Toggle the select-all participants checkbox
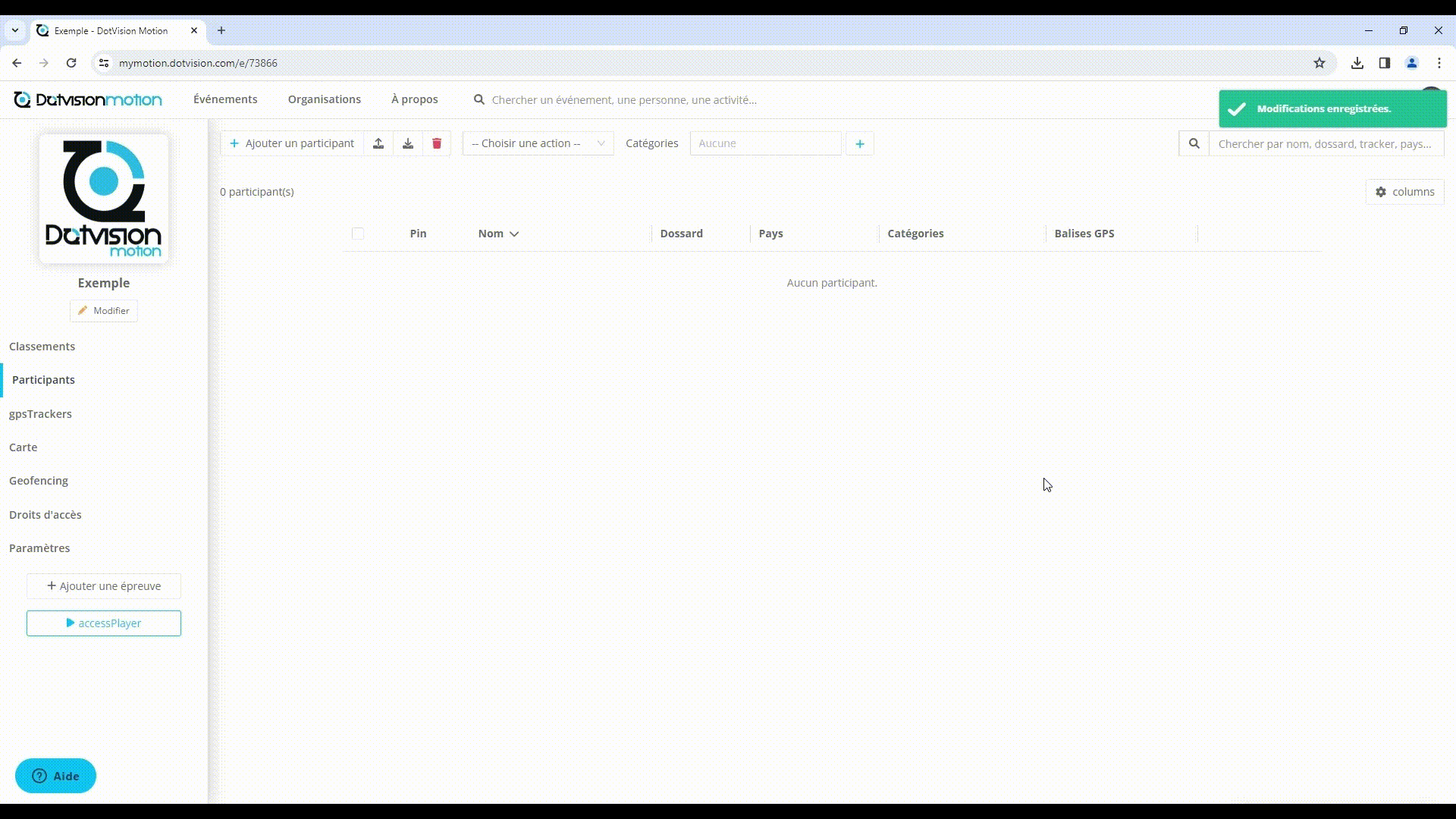The height and width of the screenshot is (819, 1456). click(x=358, y=234)
